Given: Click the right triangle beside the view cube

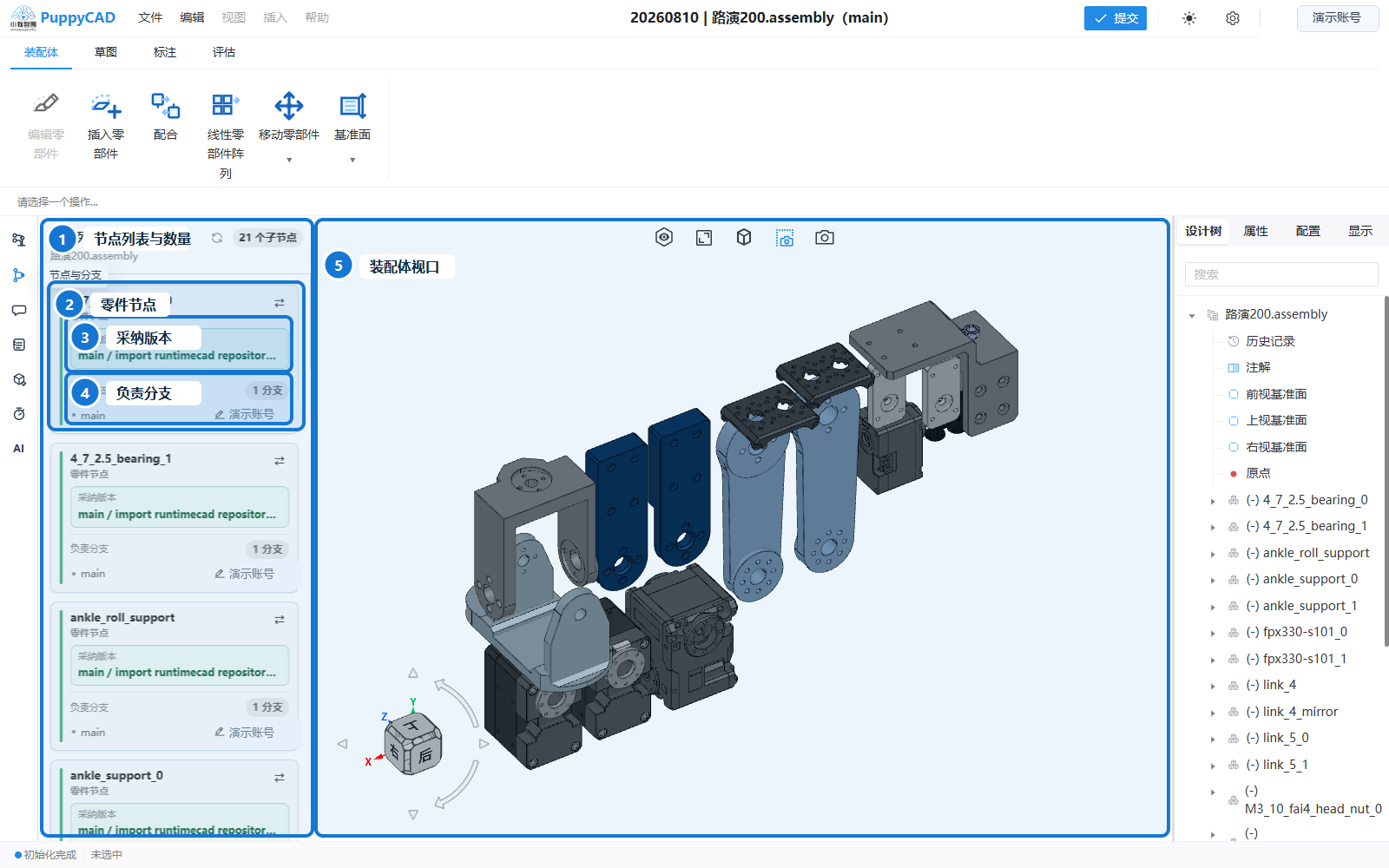Looking at the screenshot, I should coord(484,744).
